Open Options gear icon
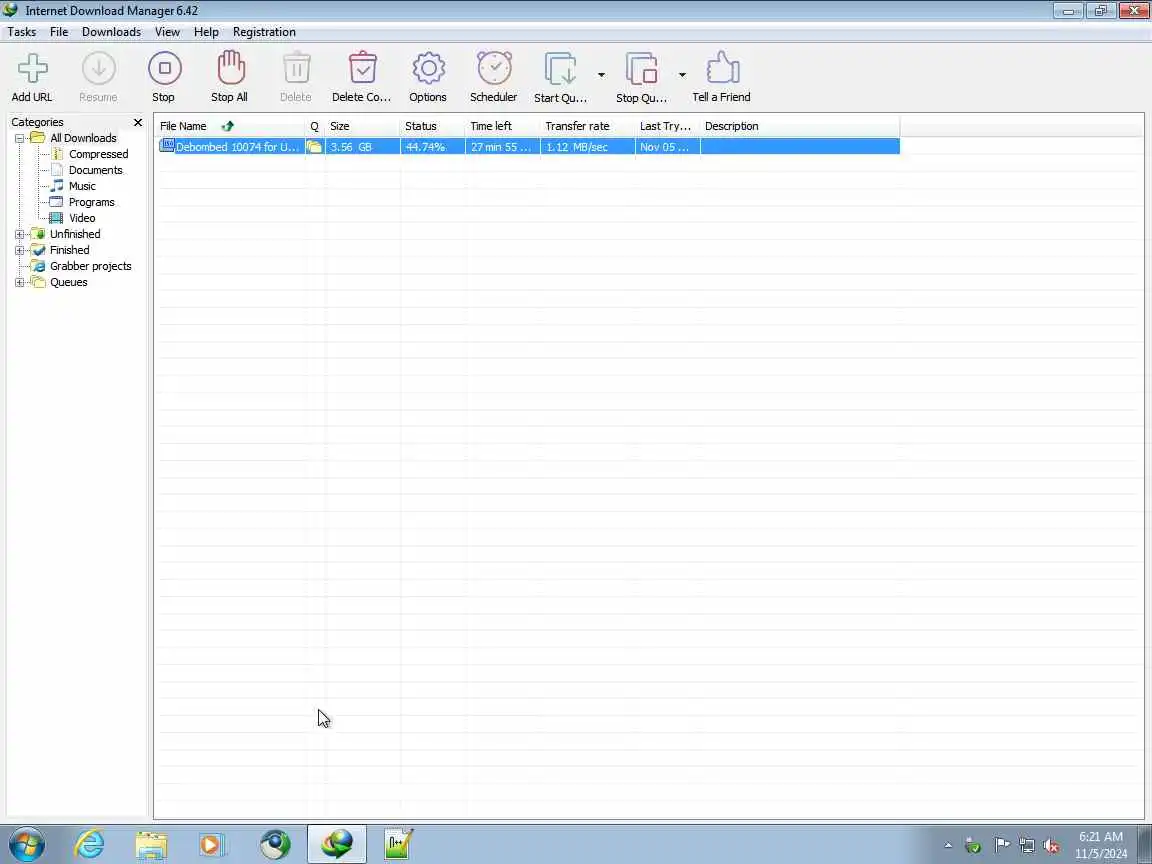 pos(428,68)
